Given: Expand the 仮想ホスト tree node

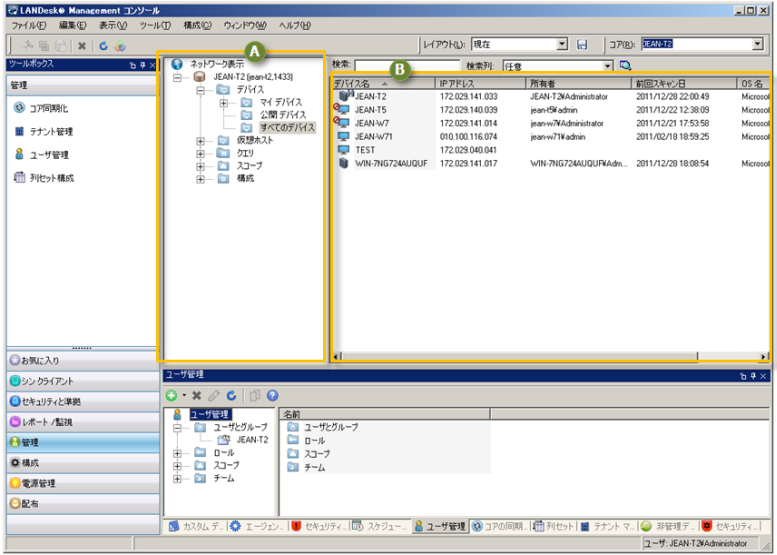Looking at the screenshot, I should [x=200, y=141].
